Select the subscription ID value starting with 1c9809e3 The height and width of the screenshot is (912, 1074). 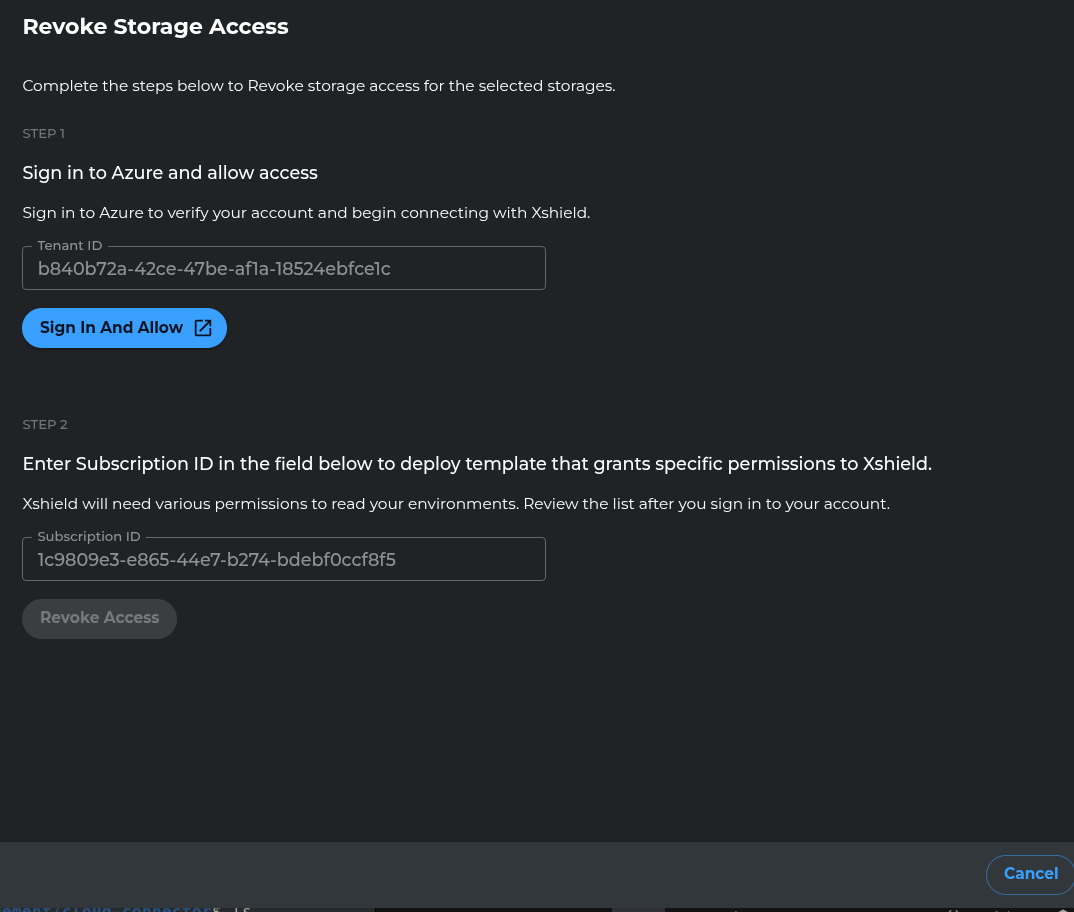tap(216, 559)
